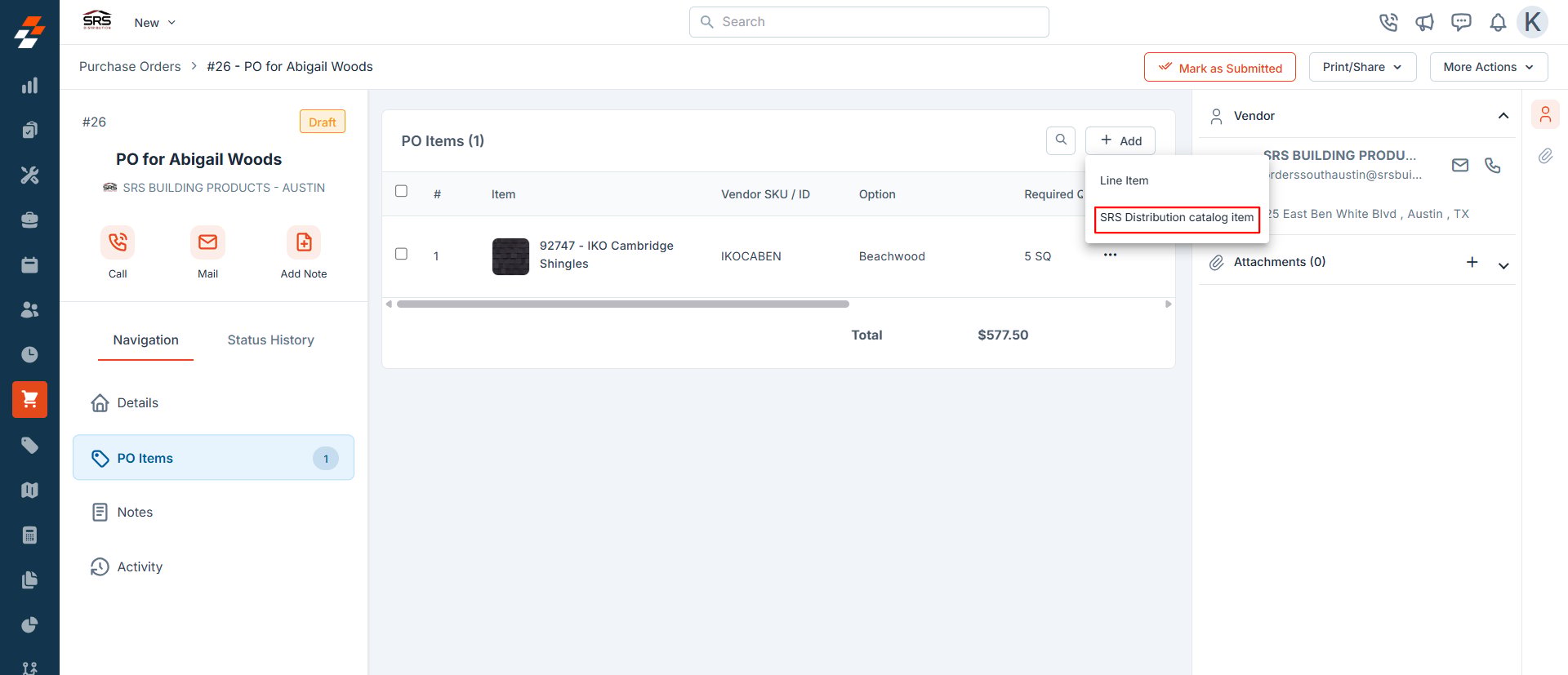Open the pie chart reports sidebar icon
Screen dimensions: 1568x675
point(29,625)
